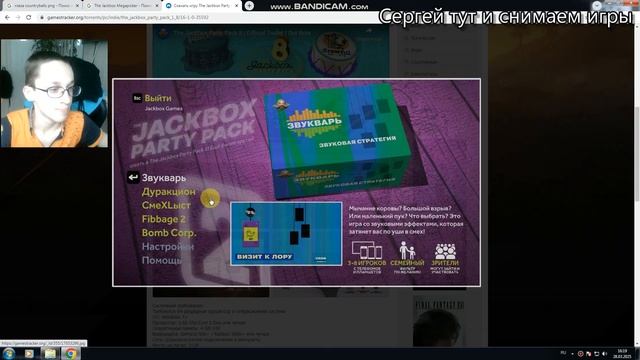640x360 pixels.
Task: Open a new browser tab with plus
Action: click(x=249, y=6)
